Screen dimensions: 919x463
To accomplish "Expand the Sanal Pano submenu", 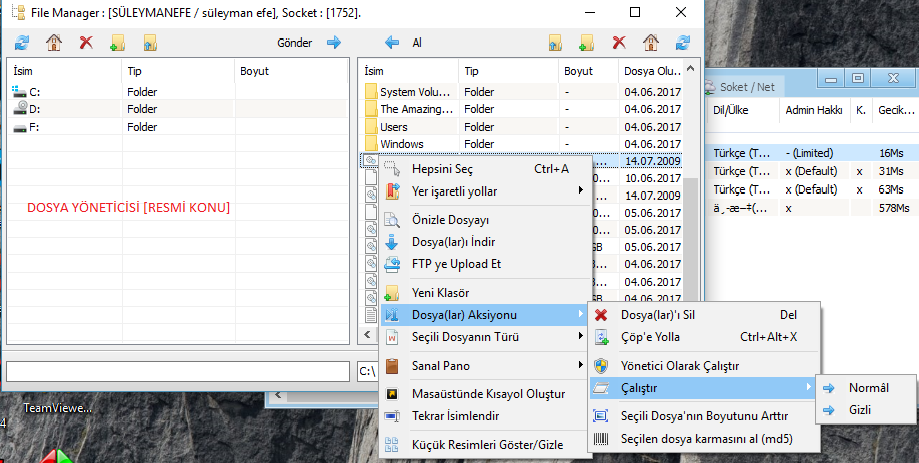I will pyautogui.click(x=485, y=366).
